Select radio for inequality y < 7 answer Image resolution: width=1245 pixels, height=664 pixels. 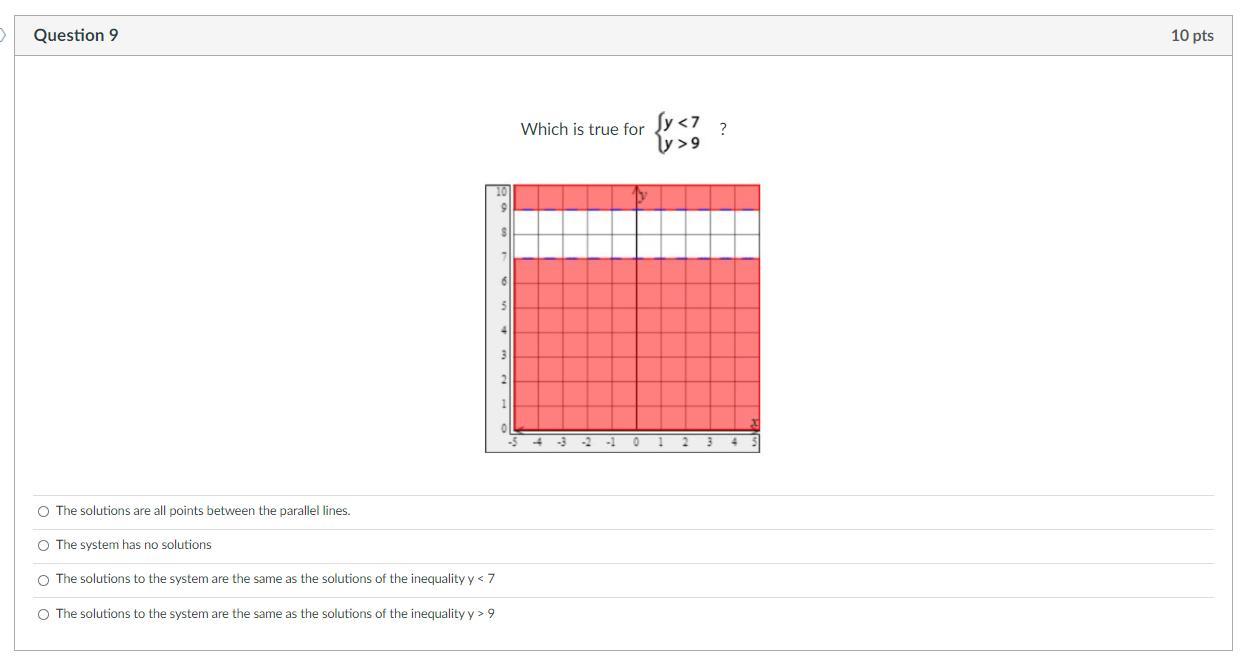coord(43,580)
